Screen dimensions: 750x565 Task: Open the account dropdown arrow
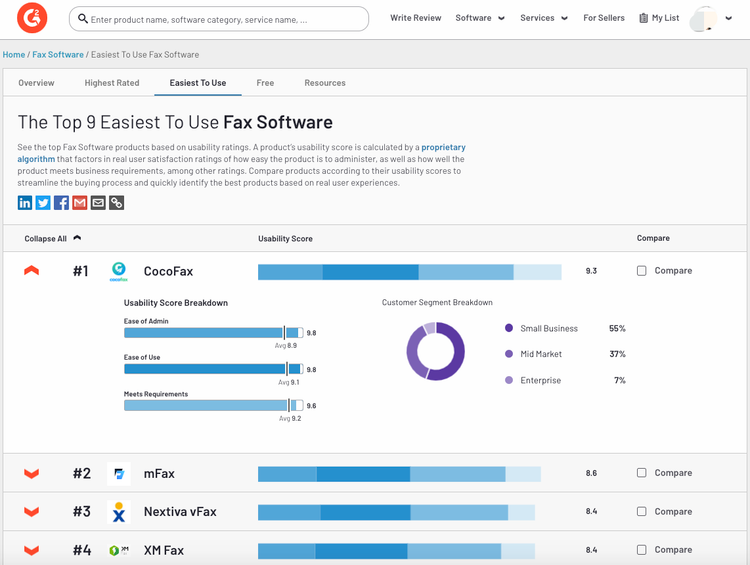tap(728, 19)
